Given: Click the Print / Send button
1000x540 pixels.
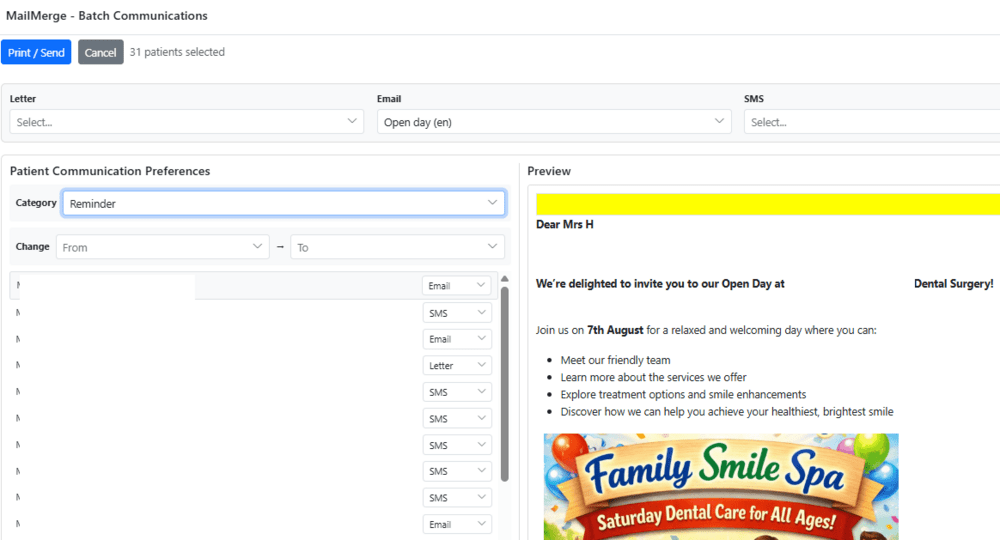Looking at the screenshot, I should pyautogui.click(x=36, y=52).
